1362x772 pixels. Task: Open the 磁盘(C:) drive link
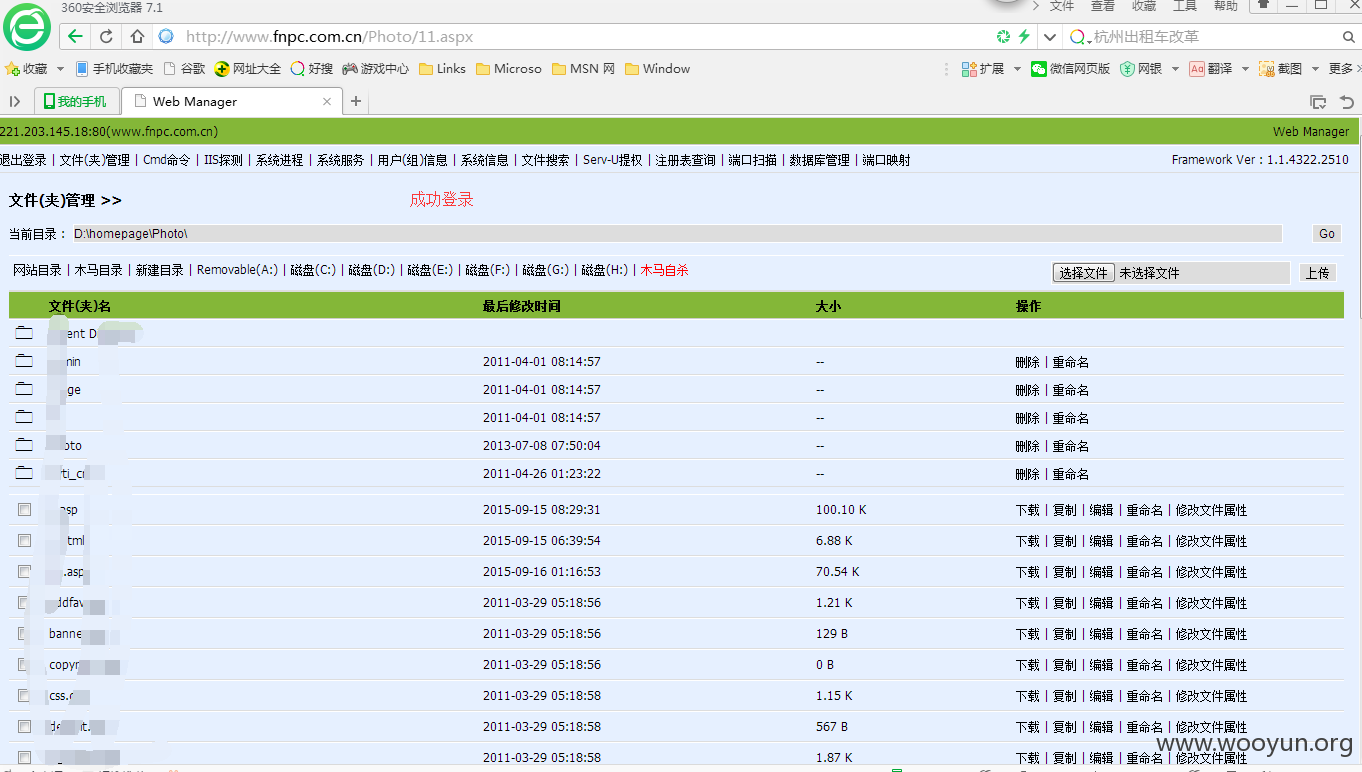pyautogui.click(x=313, y=270)
